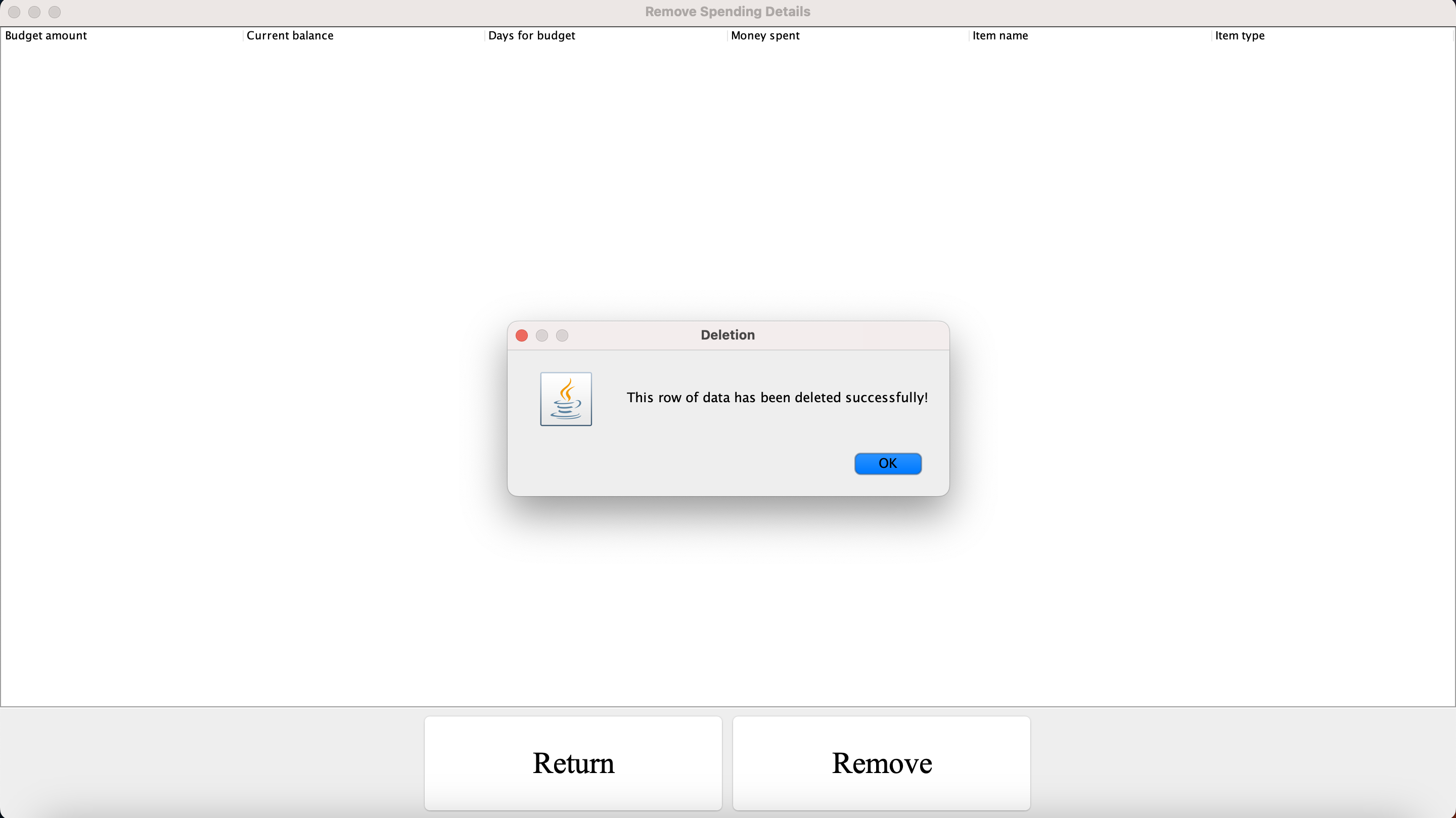Click the main window's greyed zoom button

click(x=54, y=12)
